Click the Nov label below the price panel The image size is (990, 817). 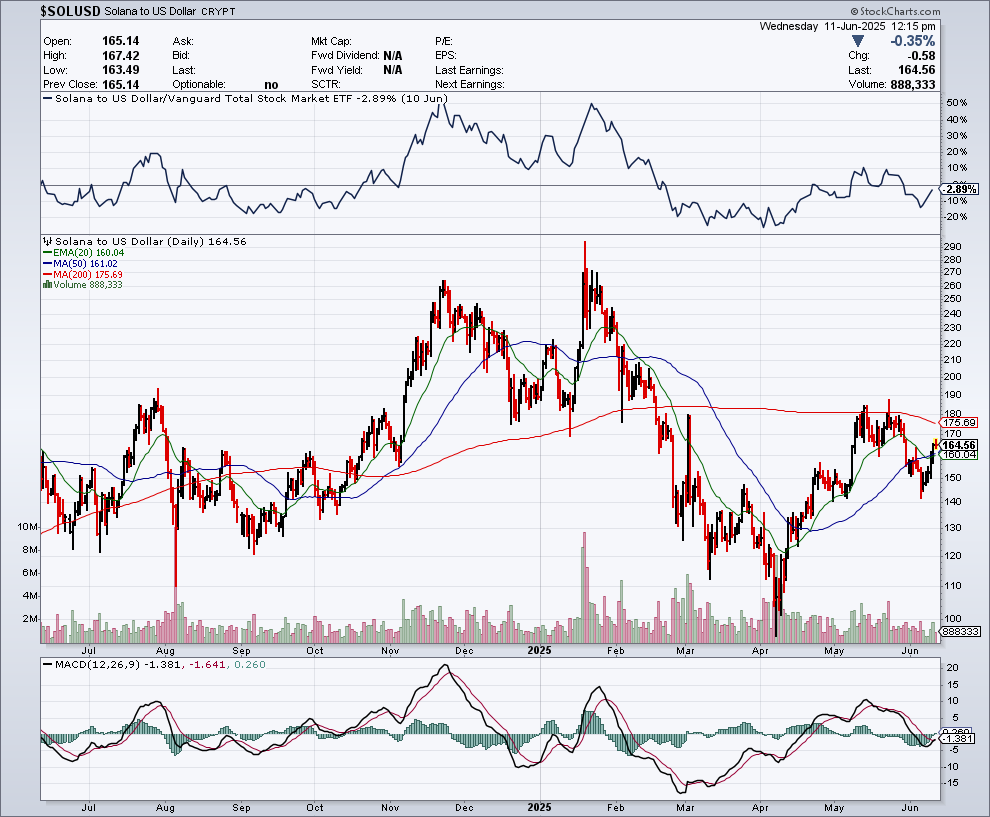point(390,650)
